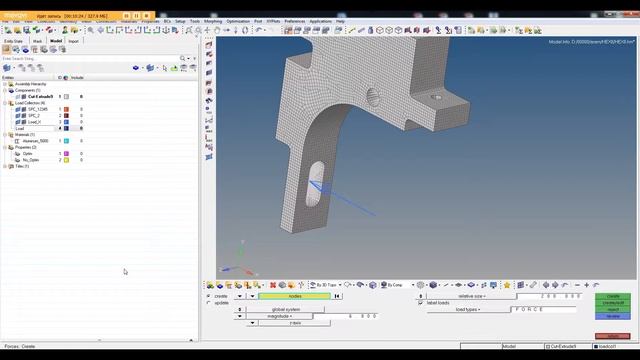
Task: Click the red delete X icon in bottom toolbar
Action: click(273, 285)
